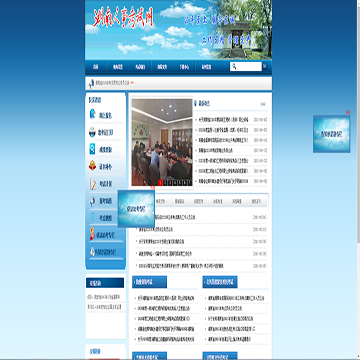The width and height of the screenshot is (360, 360).
Task: Click the small submit icon beside the search box
Action: (x=265, y=66)
